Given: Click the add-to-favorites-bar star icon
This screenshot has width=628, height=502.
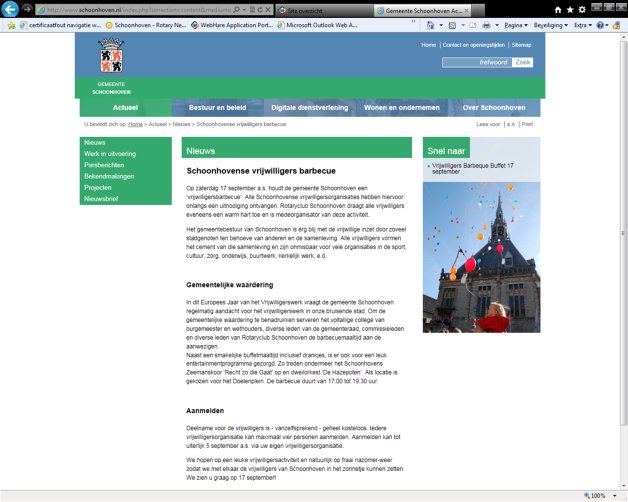Looking at the screenshot, I should [x=12, y=25].
